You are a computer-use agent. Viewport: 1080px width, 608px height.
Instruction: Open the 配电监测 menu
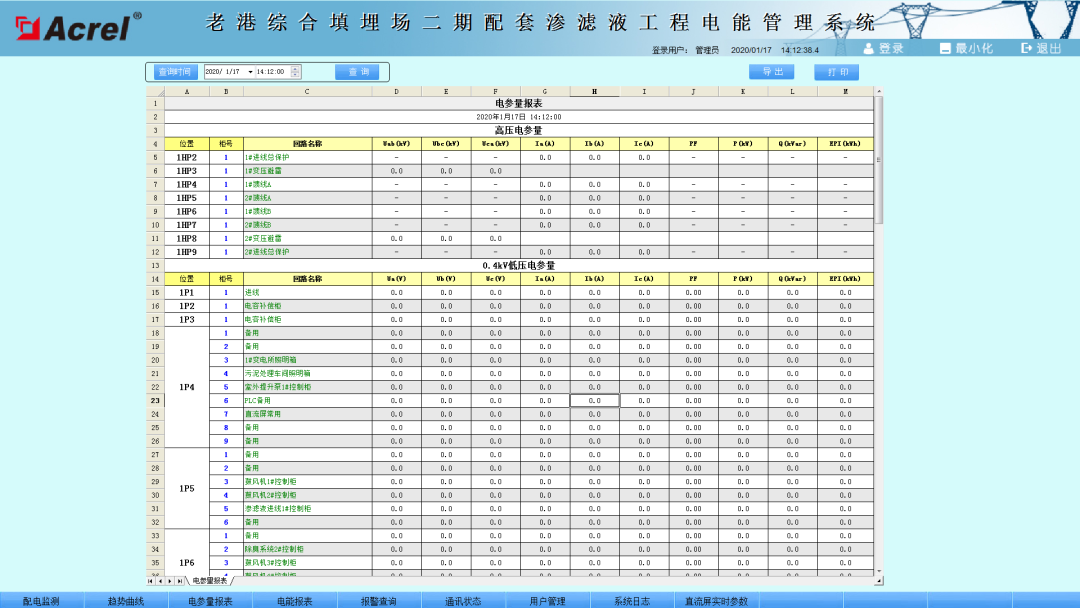coord(41,601)
